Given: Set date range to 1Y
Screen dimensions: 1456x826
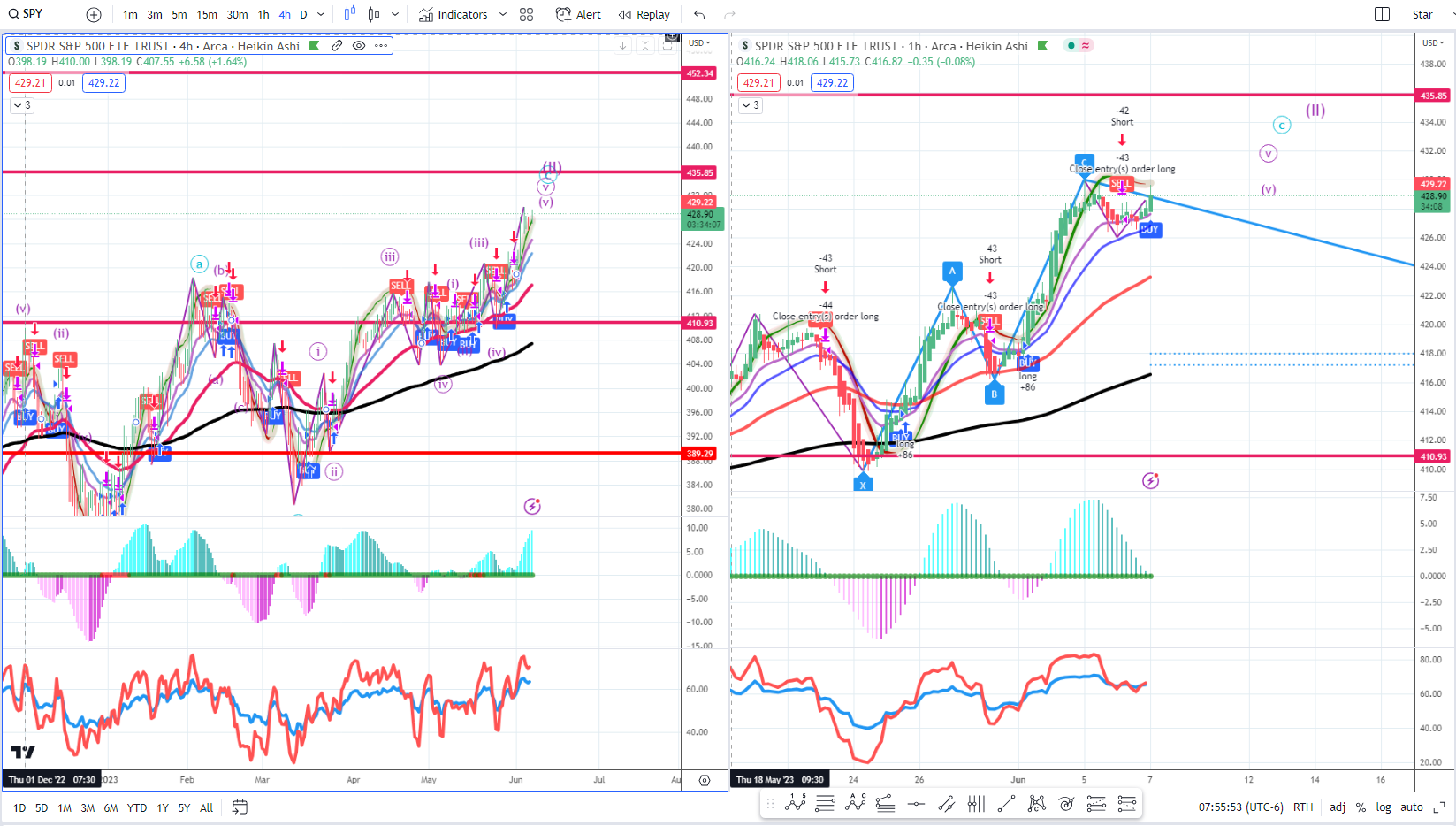Looking at the screenshot, I should click(x=163, y=807).
